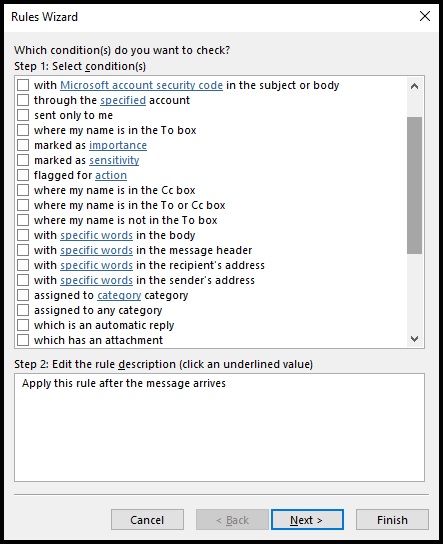The image size is (443, 544).
Task: Check the 'sent only to me' condition
Action: pos(23,115)
